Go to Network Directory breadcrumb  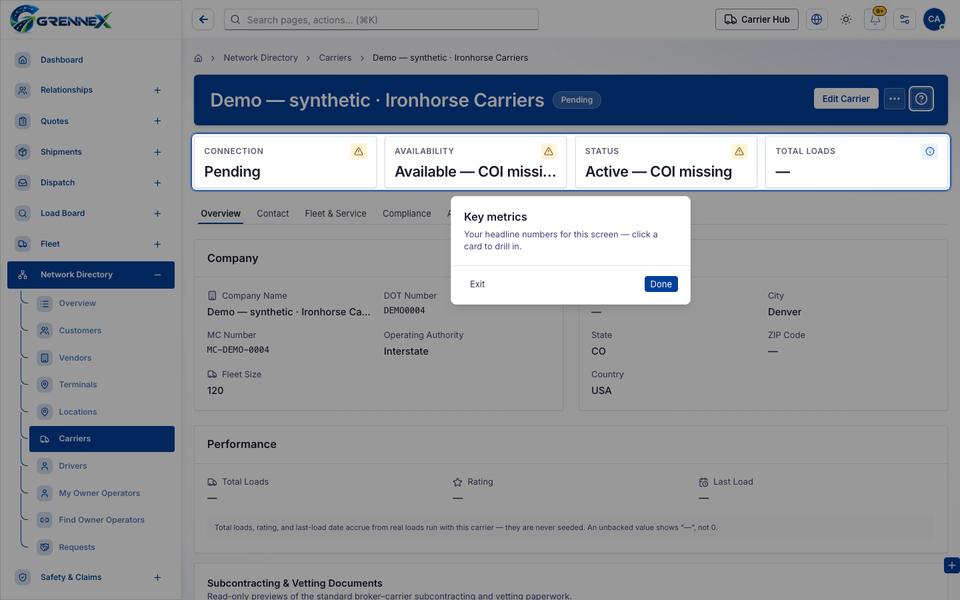click(x=260, y=58)
